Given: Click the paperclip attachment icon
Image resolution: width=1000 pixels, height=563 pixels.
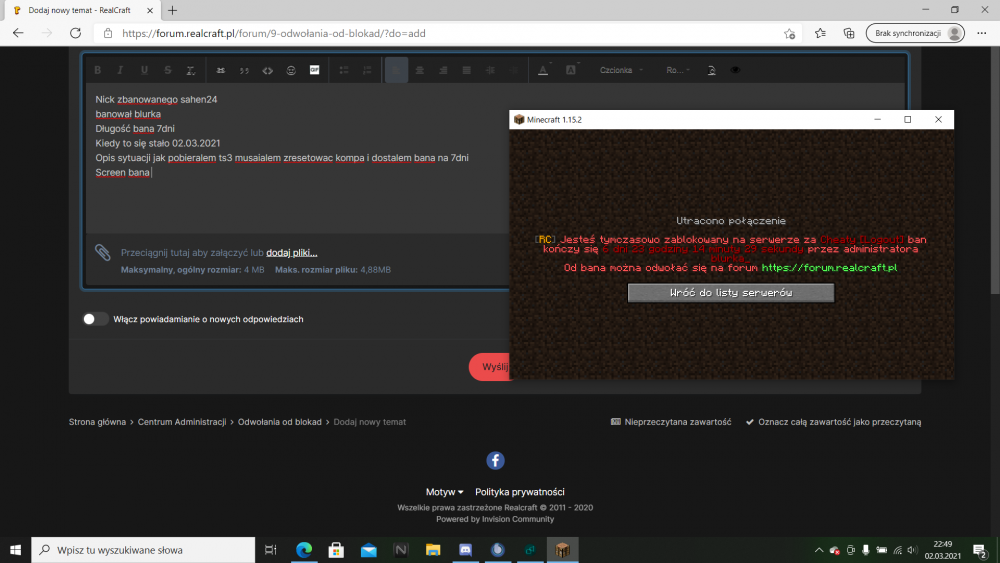Looking at the screenshot, I should (x=103, y=252).
